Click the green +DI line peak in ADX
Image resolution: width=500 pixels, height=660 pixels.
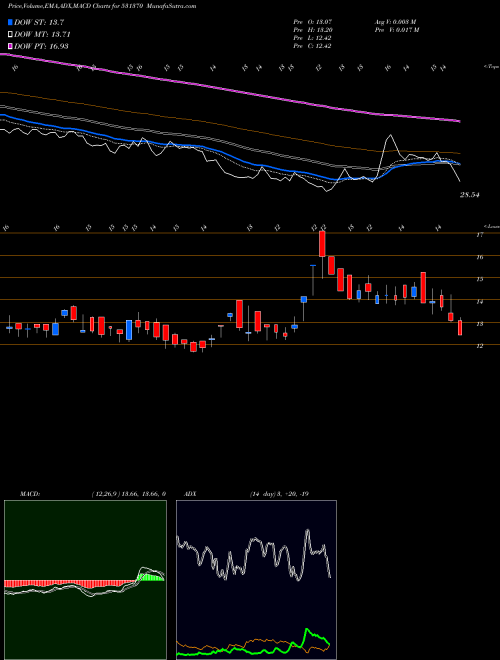click(x=307, y=630)
